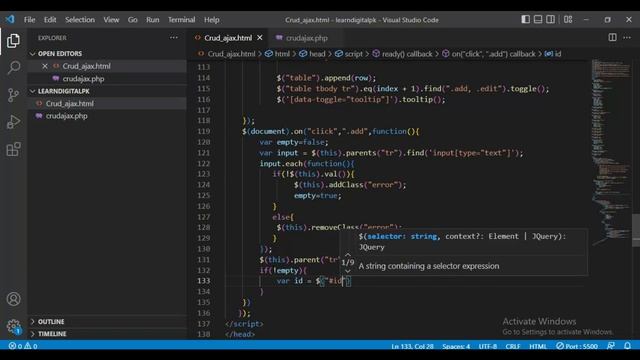Screen dimensions: 640x360
Task: Open the View menu
Action: 111,20
